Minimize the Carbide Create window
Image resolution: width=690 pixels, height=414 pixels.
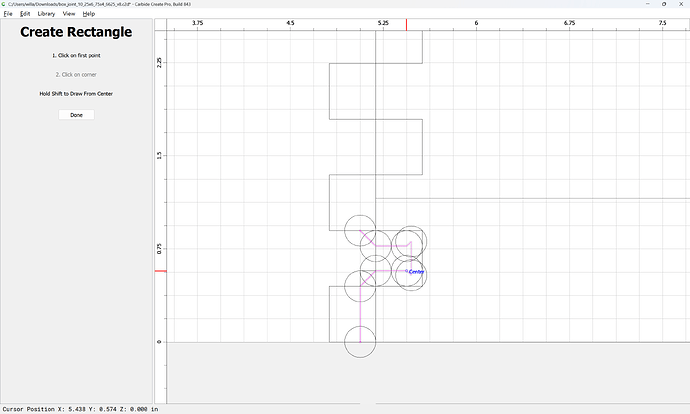(648, 4)
